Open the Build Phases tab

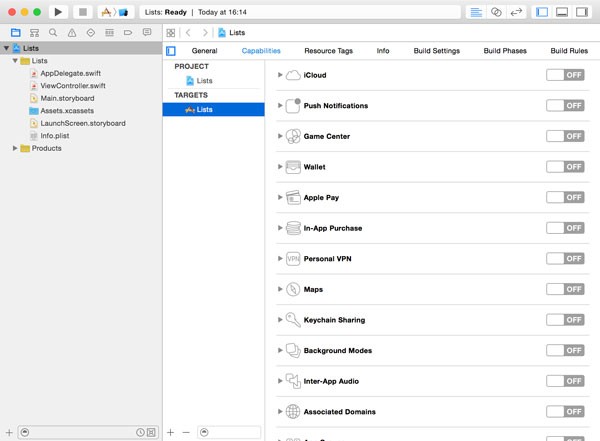(x=505, y=51)
